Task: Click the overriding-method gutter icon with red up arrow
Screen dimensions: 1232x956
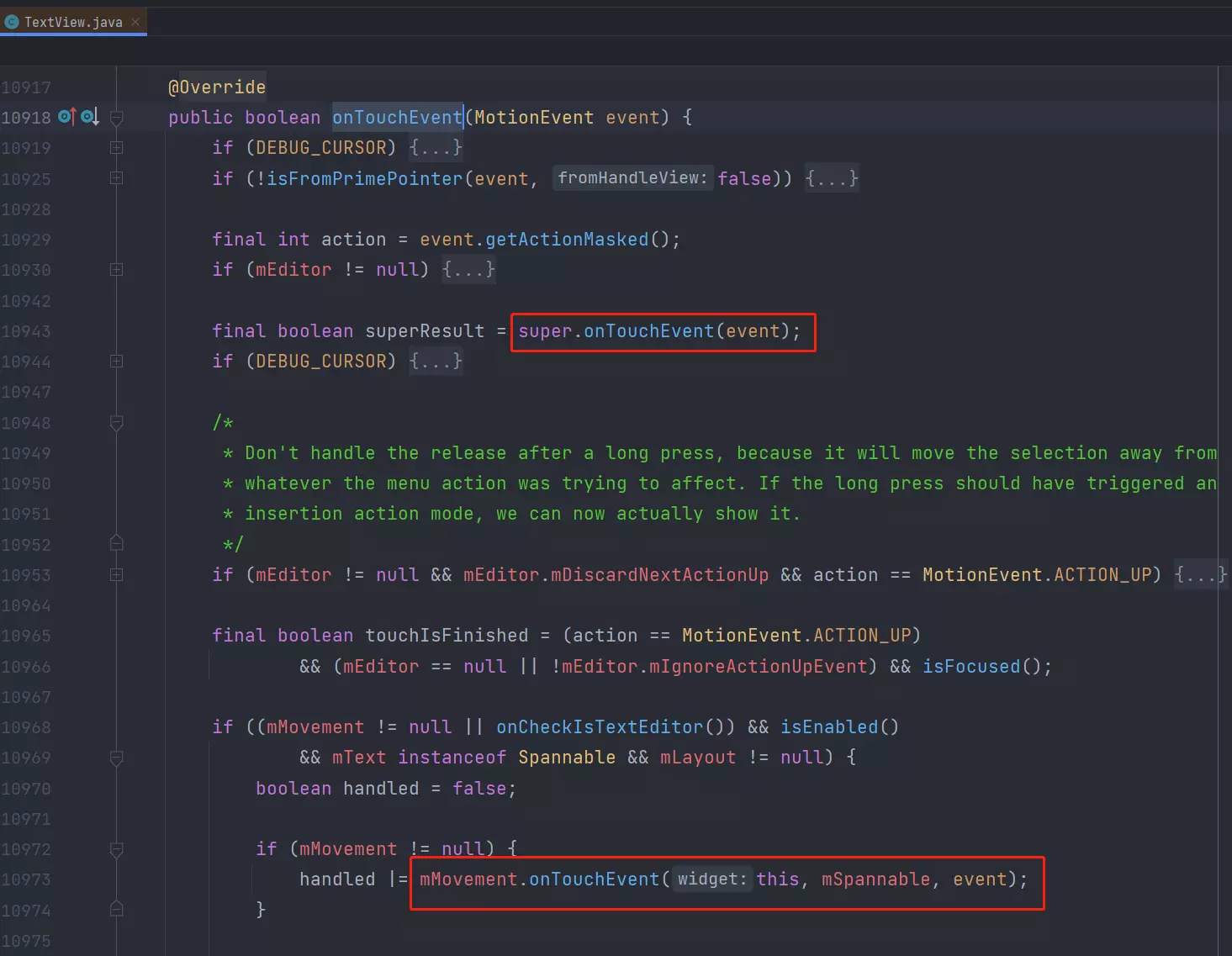Action: (67, 117)
